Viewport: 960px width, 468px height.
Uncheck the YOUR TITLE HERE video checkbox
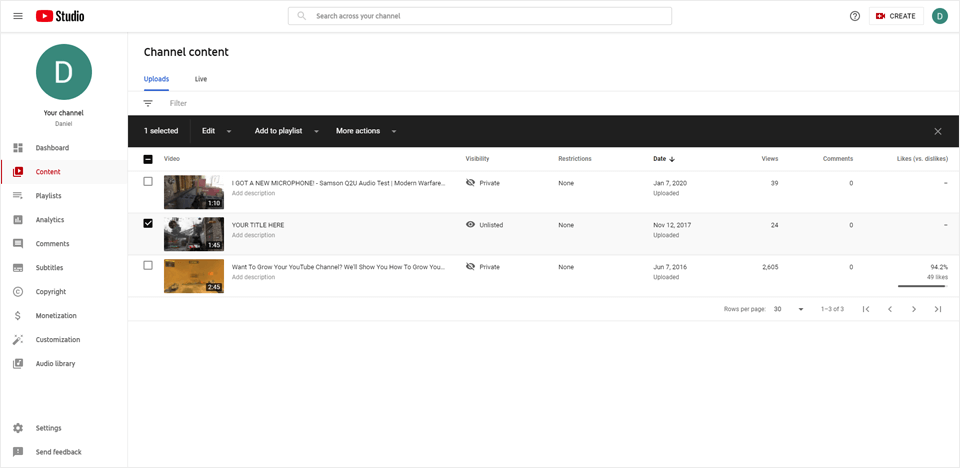pos(148,223)
